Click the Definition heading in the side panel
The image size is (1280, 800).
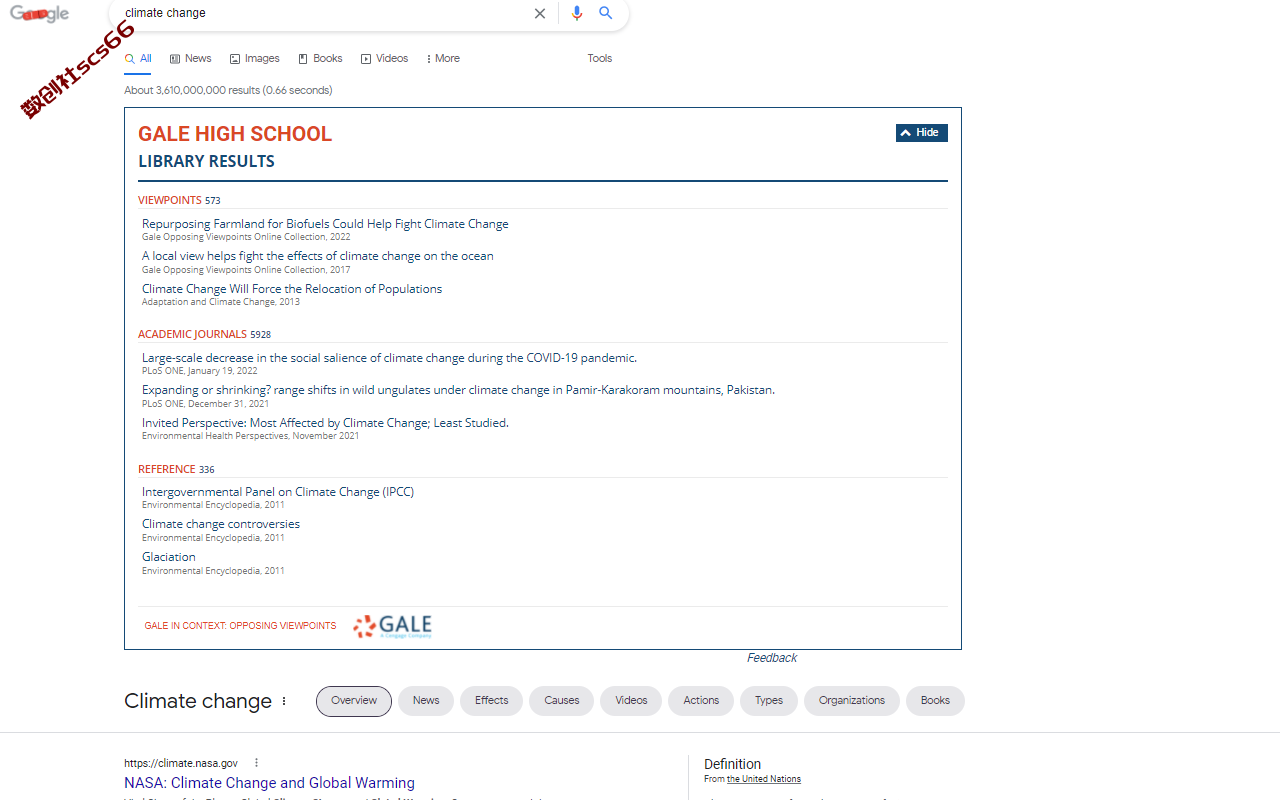pos(732,764)
